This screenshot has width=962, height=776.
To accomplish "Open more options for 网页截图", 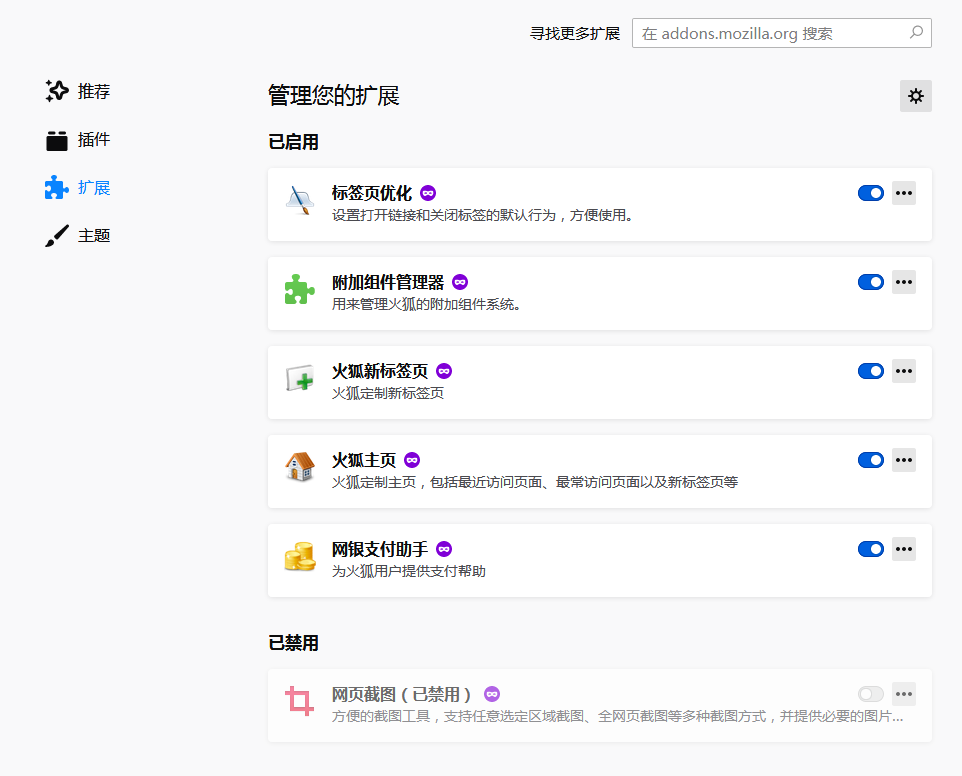I will (904, 693).
